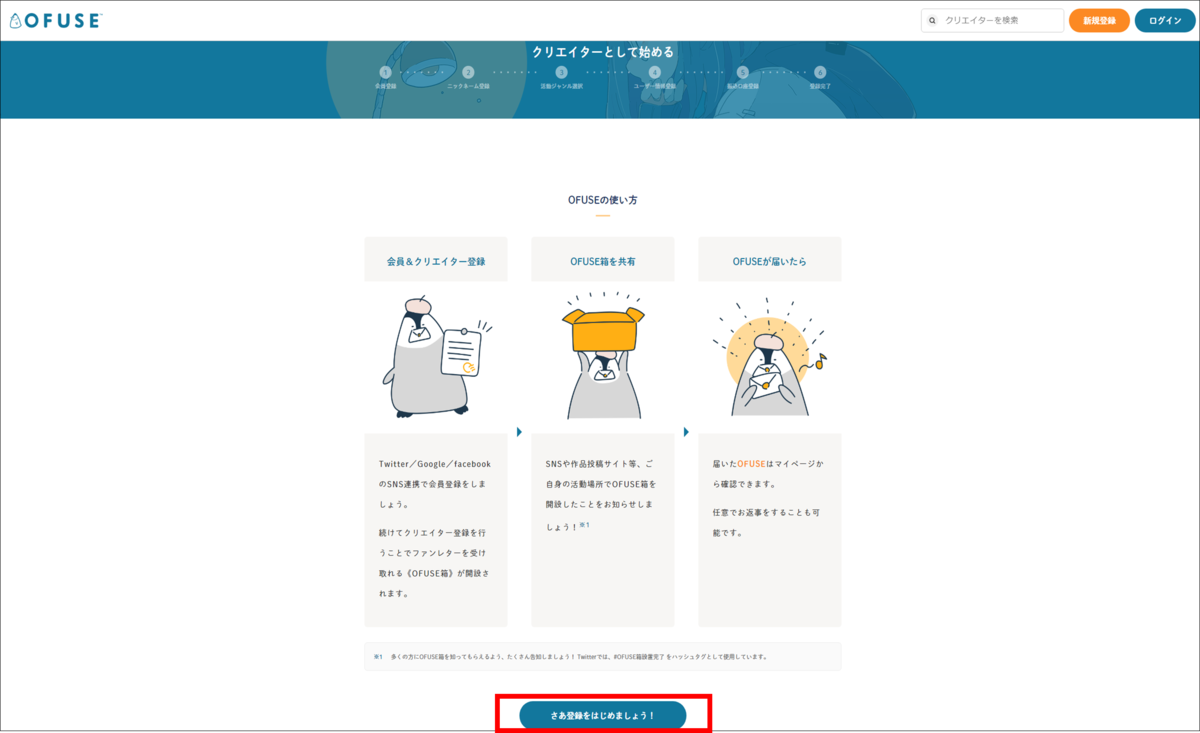This screenshot has height=733, width=1200.
Task: Select step 6 登録完了 circle
Action: [820, 72]
